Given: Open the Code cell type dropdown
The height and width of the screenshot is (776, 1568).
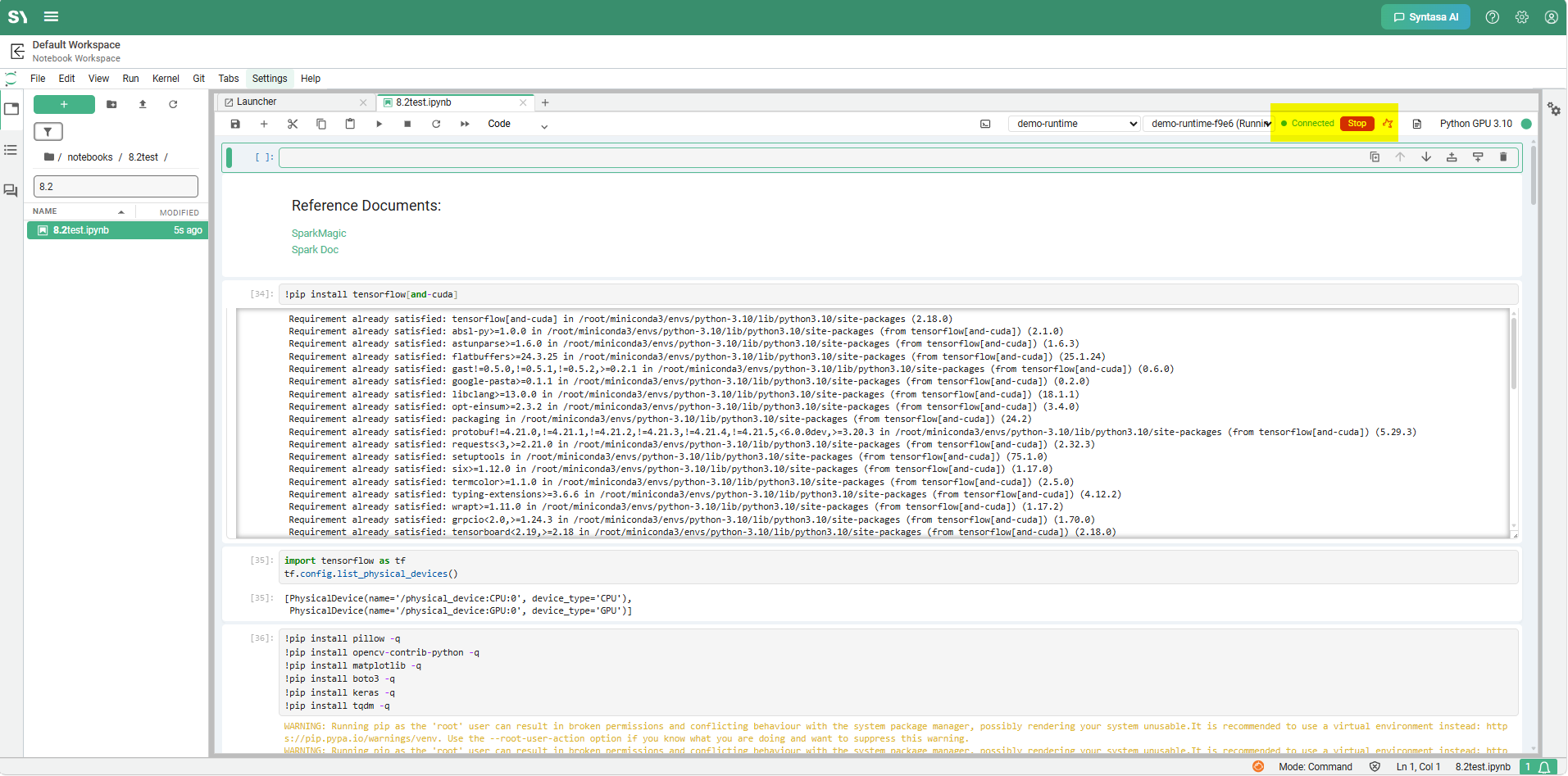Looking at the screenshot, I should pyautogui.click(x=517, y=124).
